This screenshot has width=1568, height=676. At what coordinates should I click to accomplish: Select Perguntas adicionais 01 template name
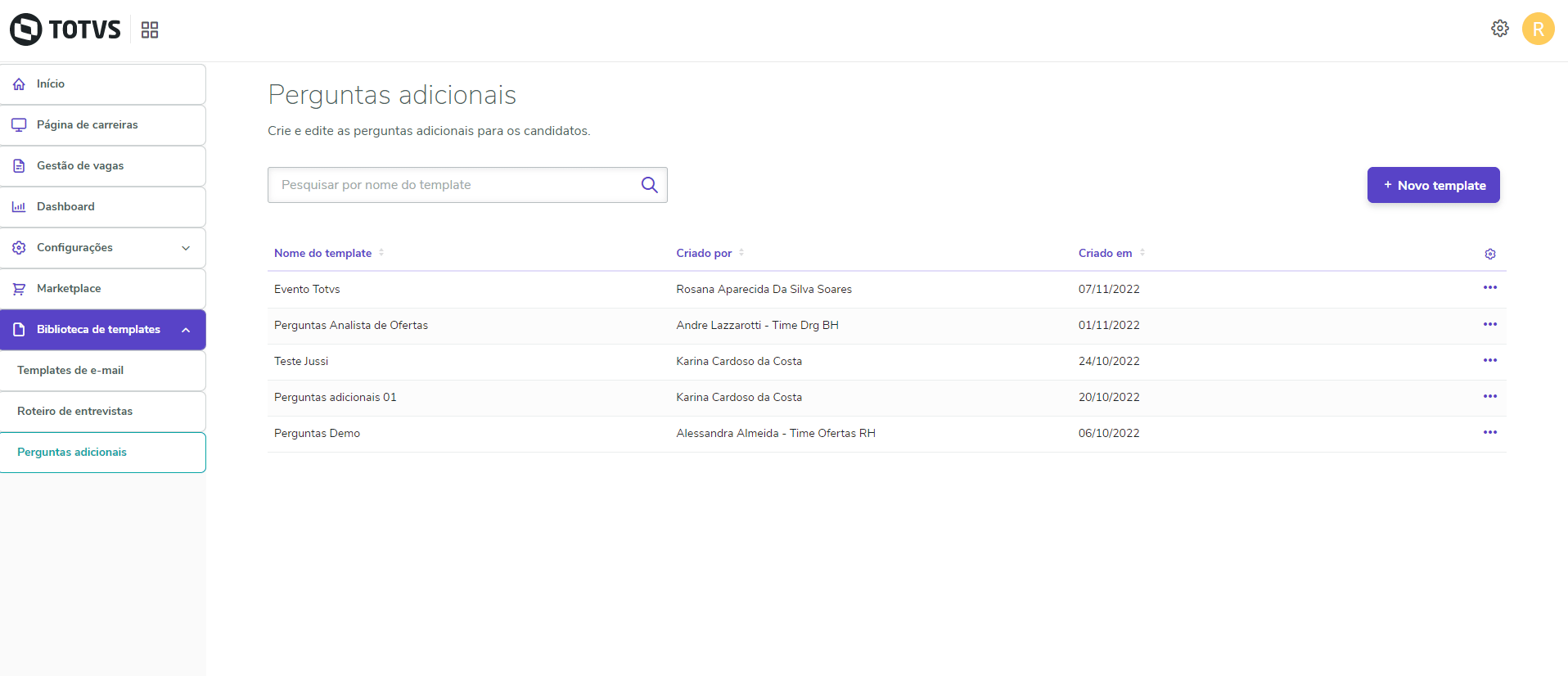pos(336,398)
